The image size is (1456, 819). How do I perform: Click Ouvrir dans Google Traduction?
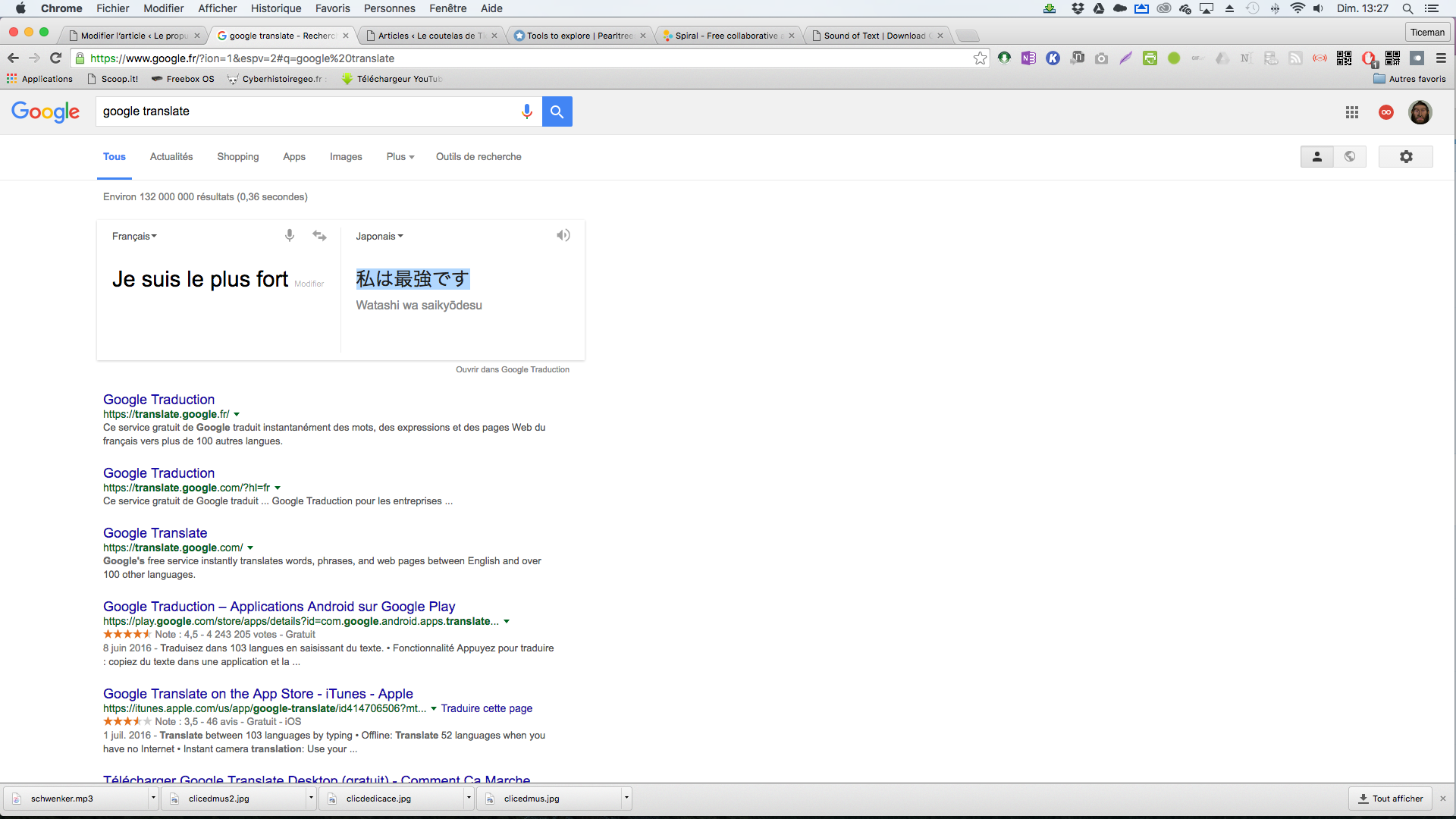[513, 370]
